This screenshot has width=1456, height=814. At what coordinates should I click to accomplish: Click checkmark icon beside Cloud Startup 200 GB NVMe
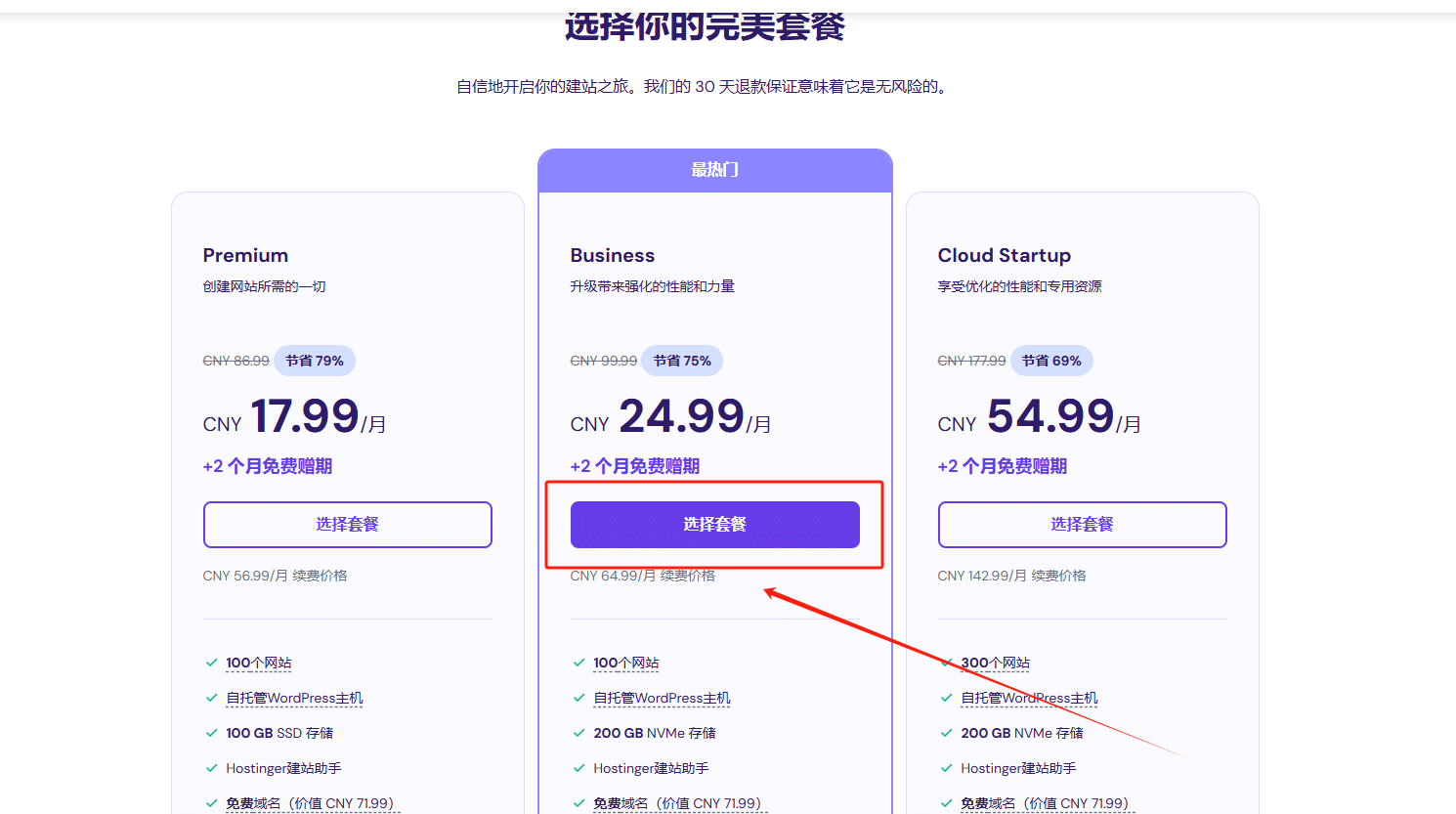pos(946,733)
